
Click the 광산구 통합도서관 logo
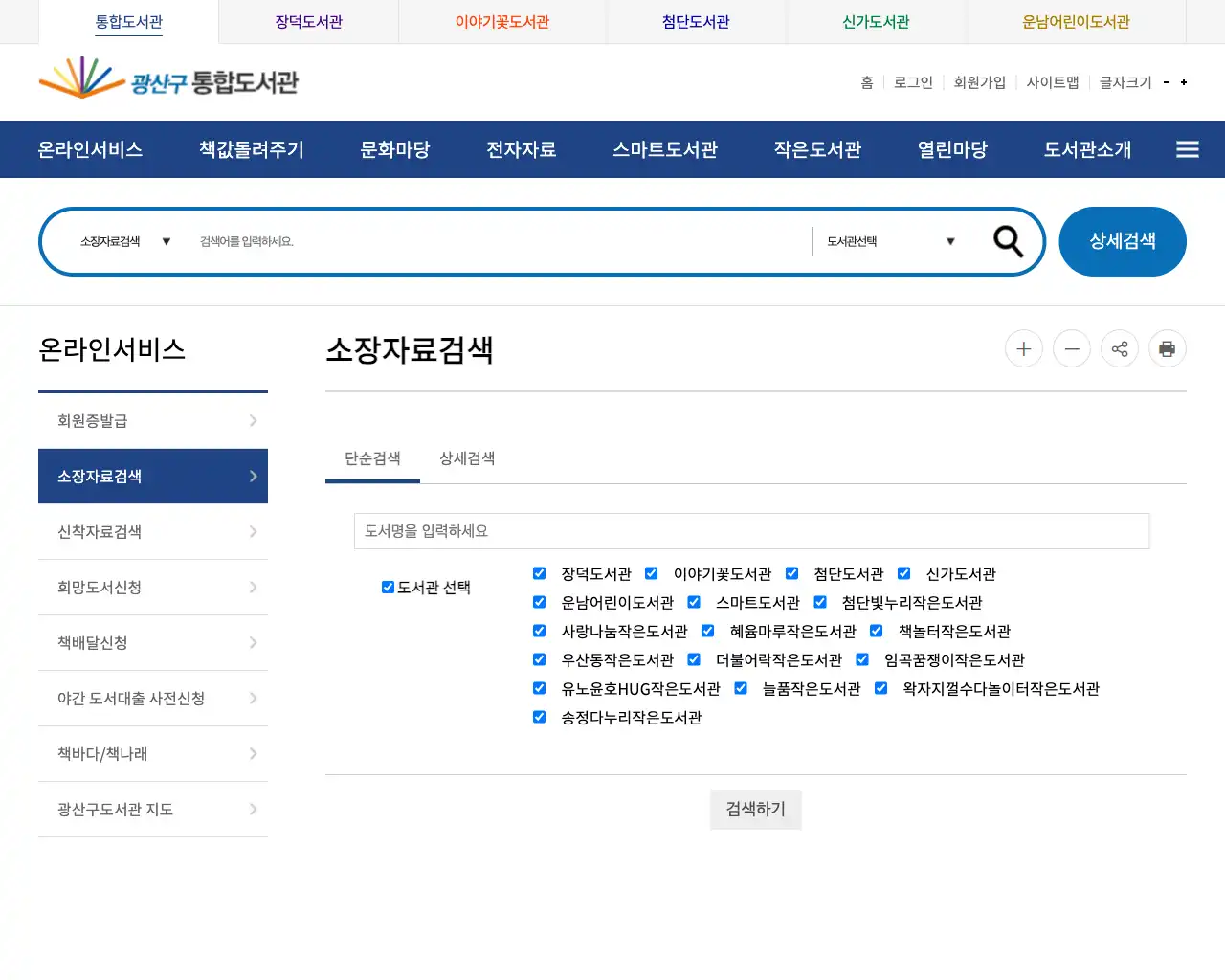168,79
